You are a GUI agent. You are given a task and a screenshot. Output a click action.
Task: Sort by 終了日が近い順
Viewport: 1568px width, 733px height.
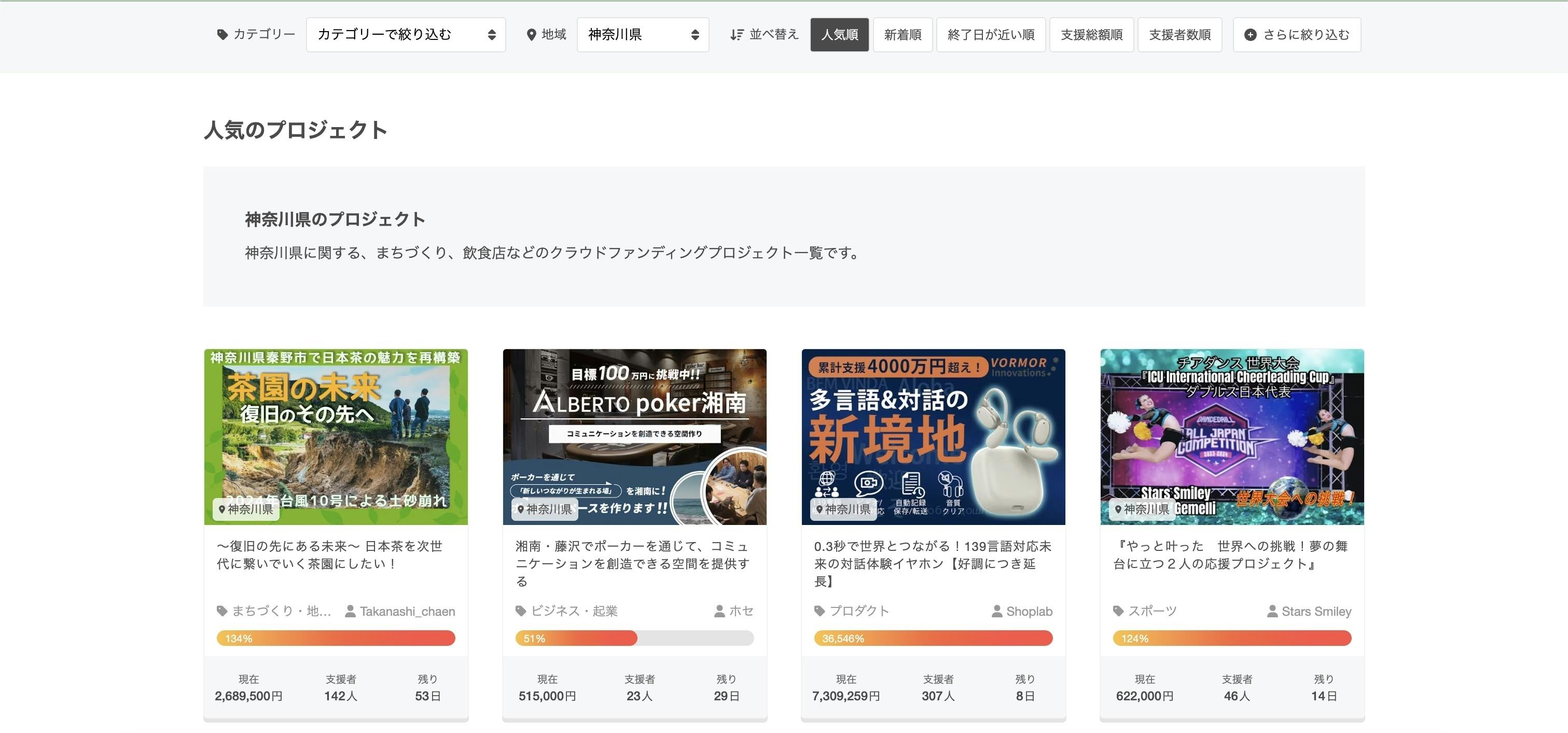pos(990,35)
